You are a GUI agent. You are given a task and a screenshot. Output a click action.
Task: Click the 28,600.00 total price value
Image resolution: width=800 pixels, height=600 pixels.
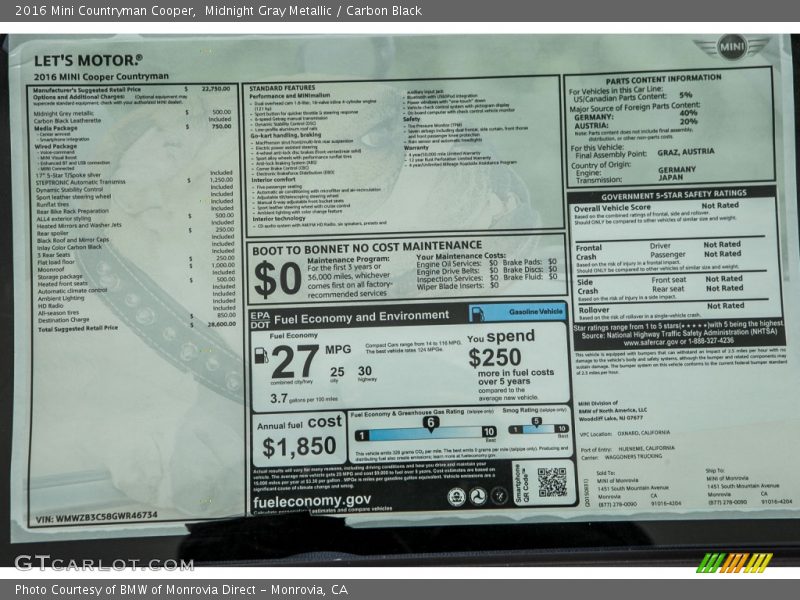coord(221,324)
